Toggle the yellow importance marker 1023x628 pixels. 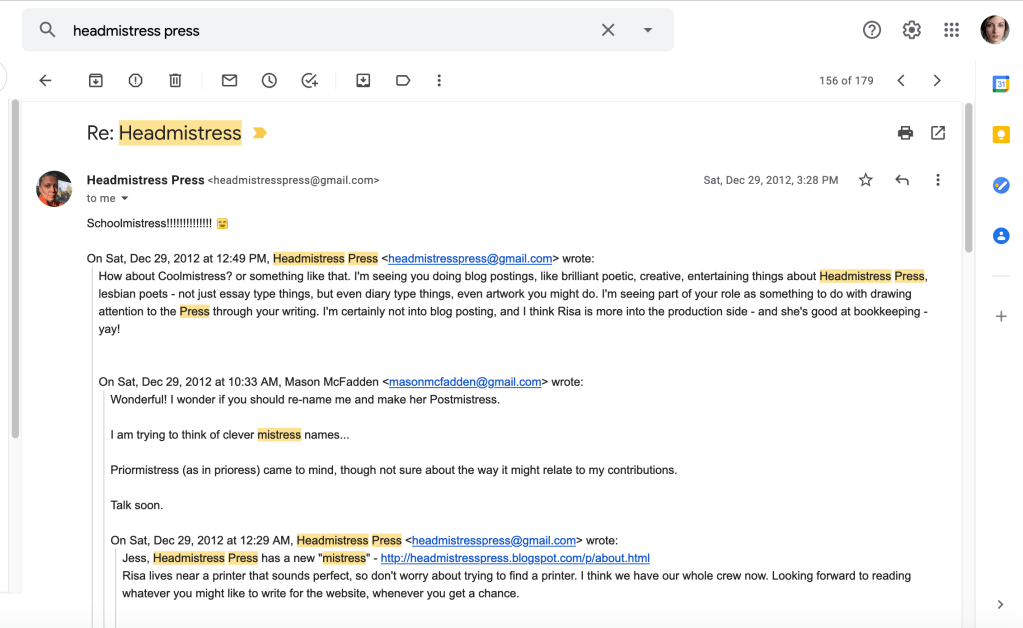pos(260,133)
